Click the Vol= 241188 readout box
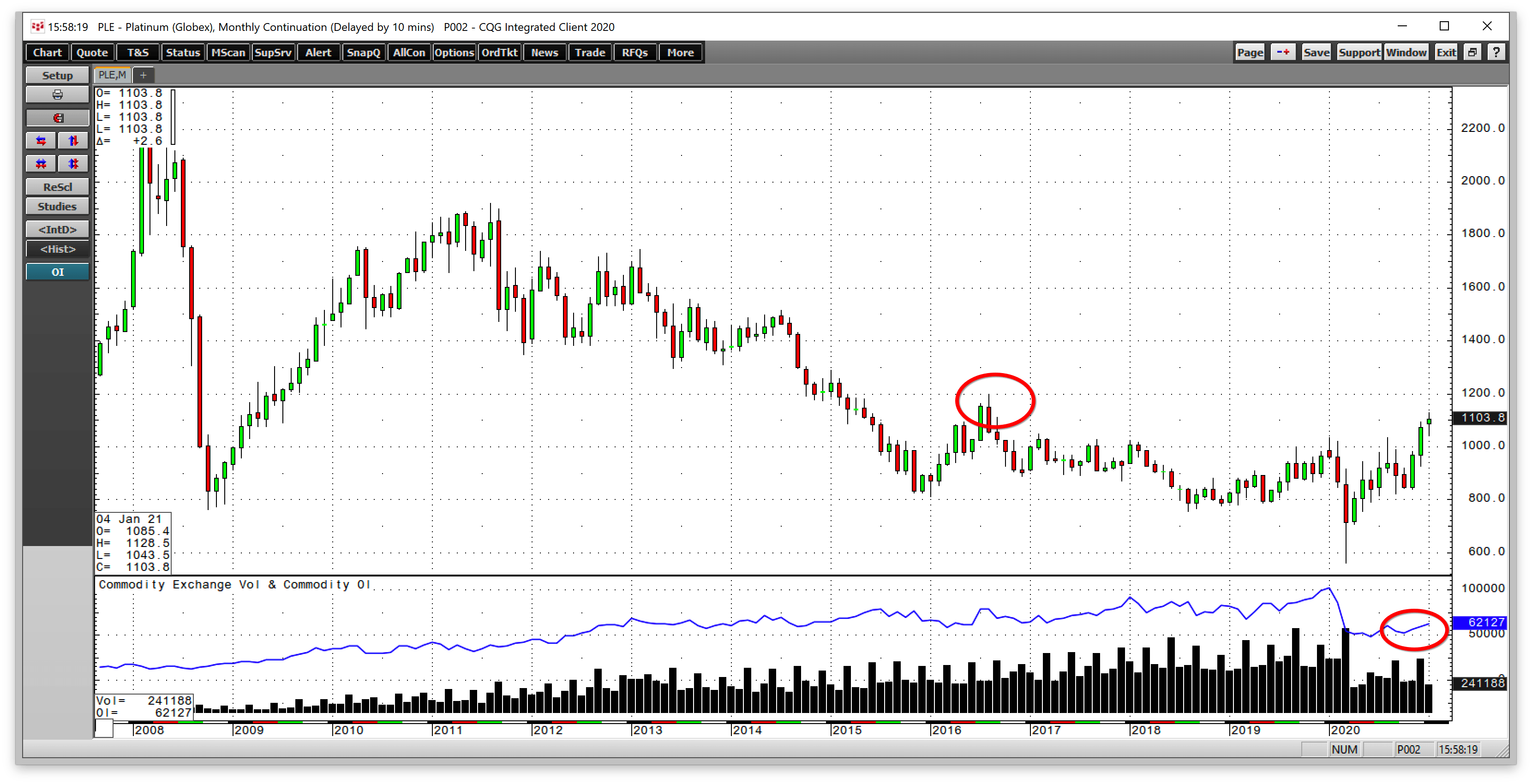 pyautogui.click(x=144, y=706)
